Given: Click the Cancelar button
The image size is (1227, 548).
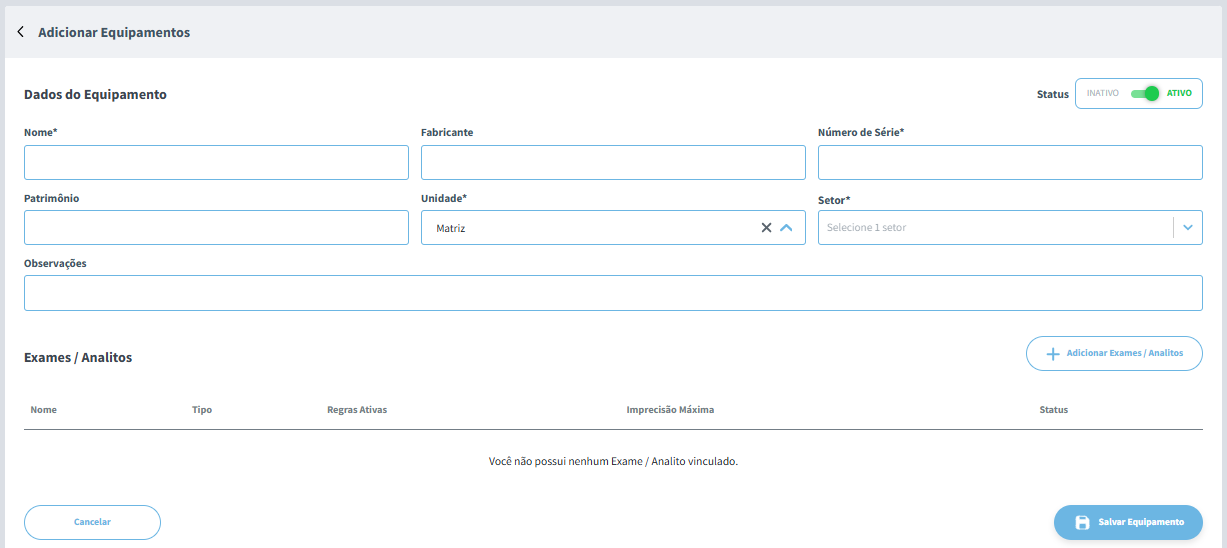Looking at the screenshot, I should point(92,522).
